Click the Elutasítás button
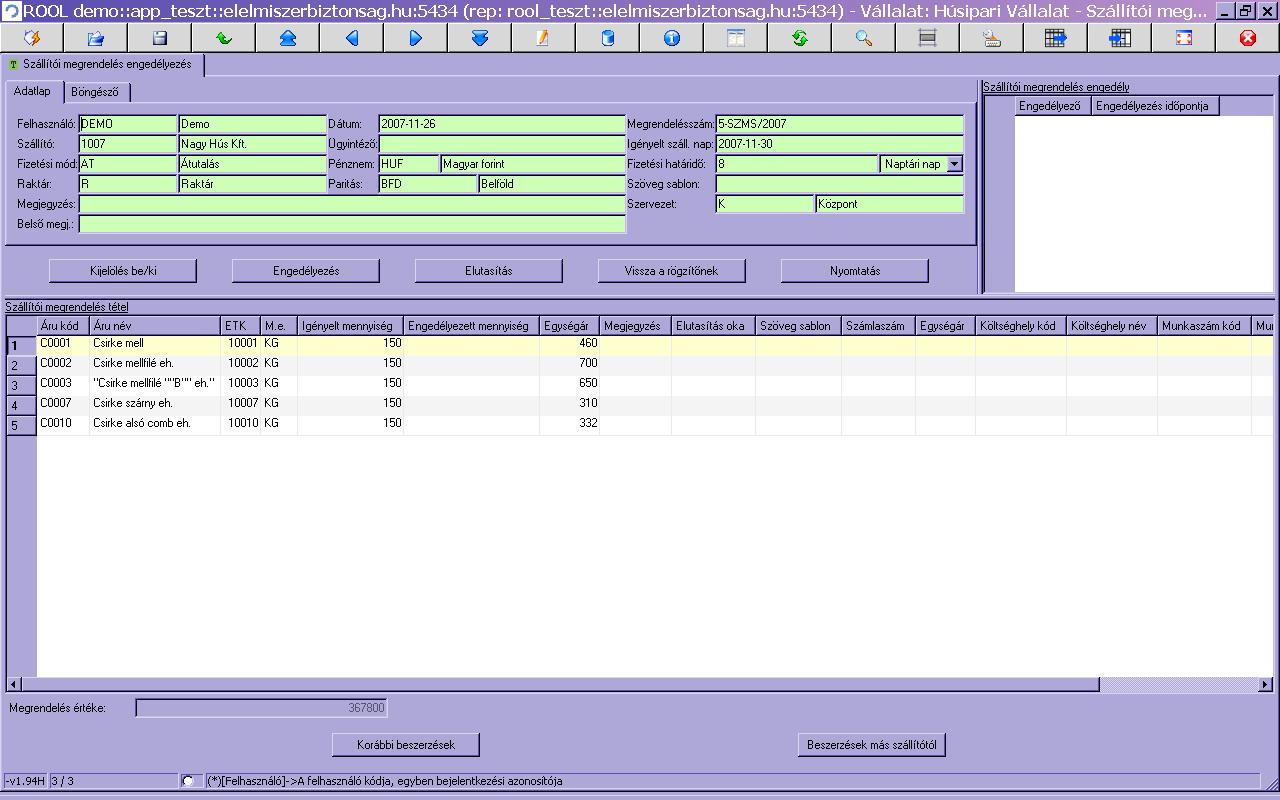 489,271
